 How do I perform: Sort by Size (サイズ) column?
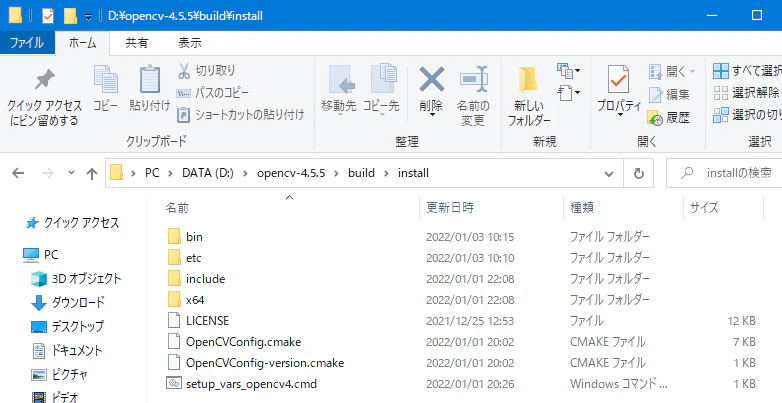click(x=704, y=207)
